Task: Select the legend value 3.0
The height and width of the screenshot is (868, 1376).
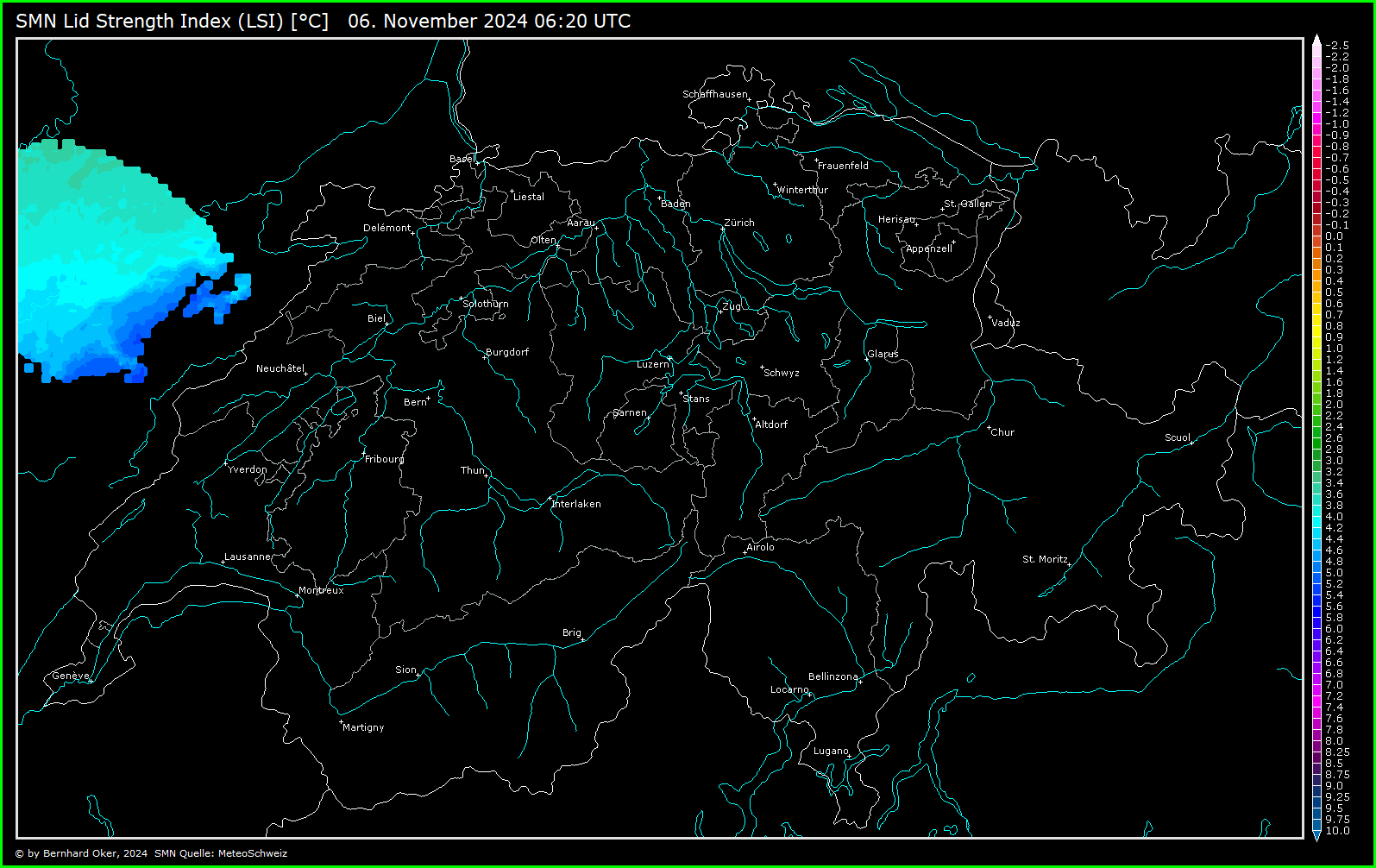Action: click(x=1335, y=461)
